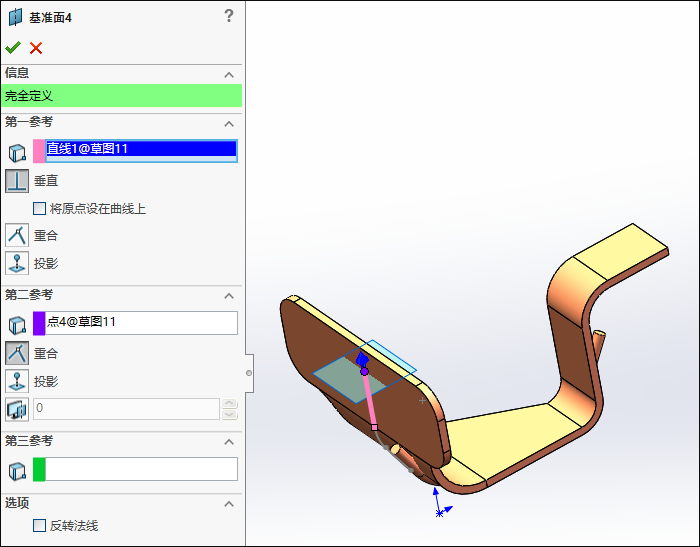700x547 pixels.
Task: Click first reference entity cube icon
Action: point(17,153)
